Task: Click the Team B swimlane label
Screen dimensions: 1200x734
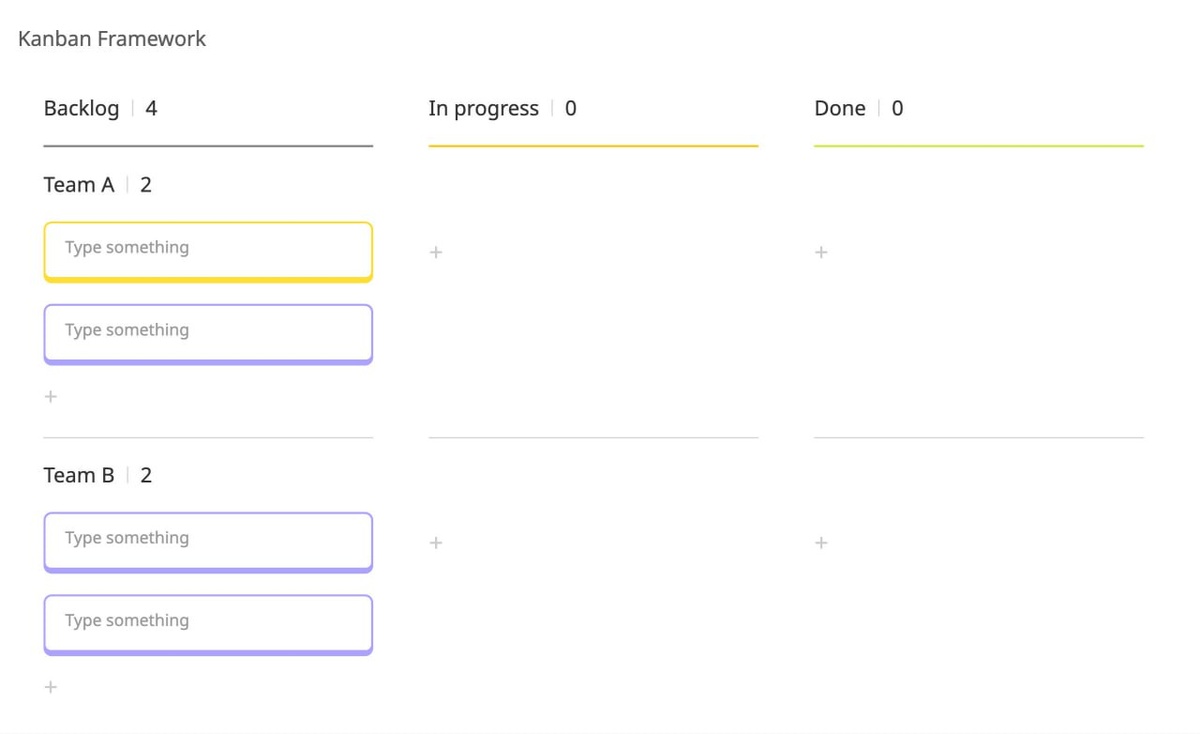Action: point(79,476)
